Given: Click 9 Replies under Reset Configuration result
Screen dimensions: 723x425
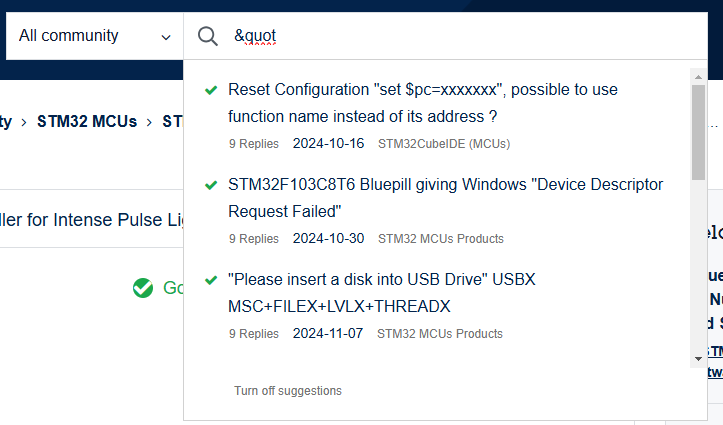Looking at the screenshot, I should coord(254,144).
